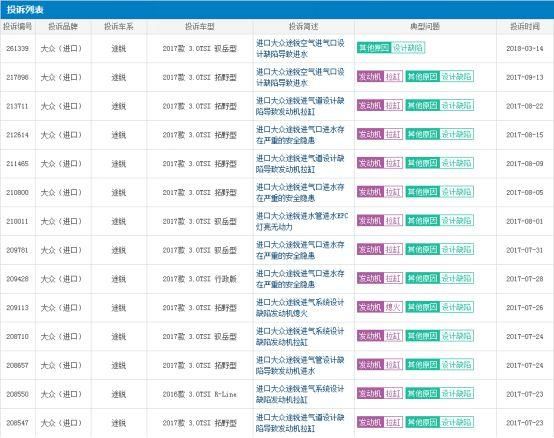Click 发动机 tag in row 208710
This screenshot has width=554, height=438.
[370, 336]
